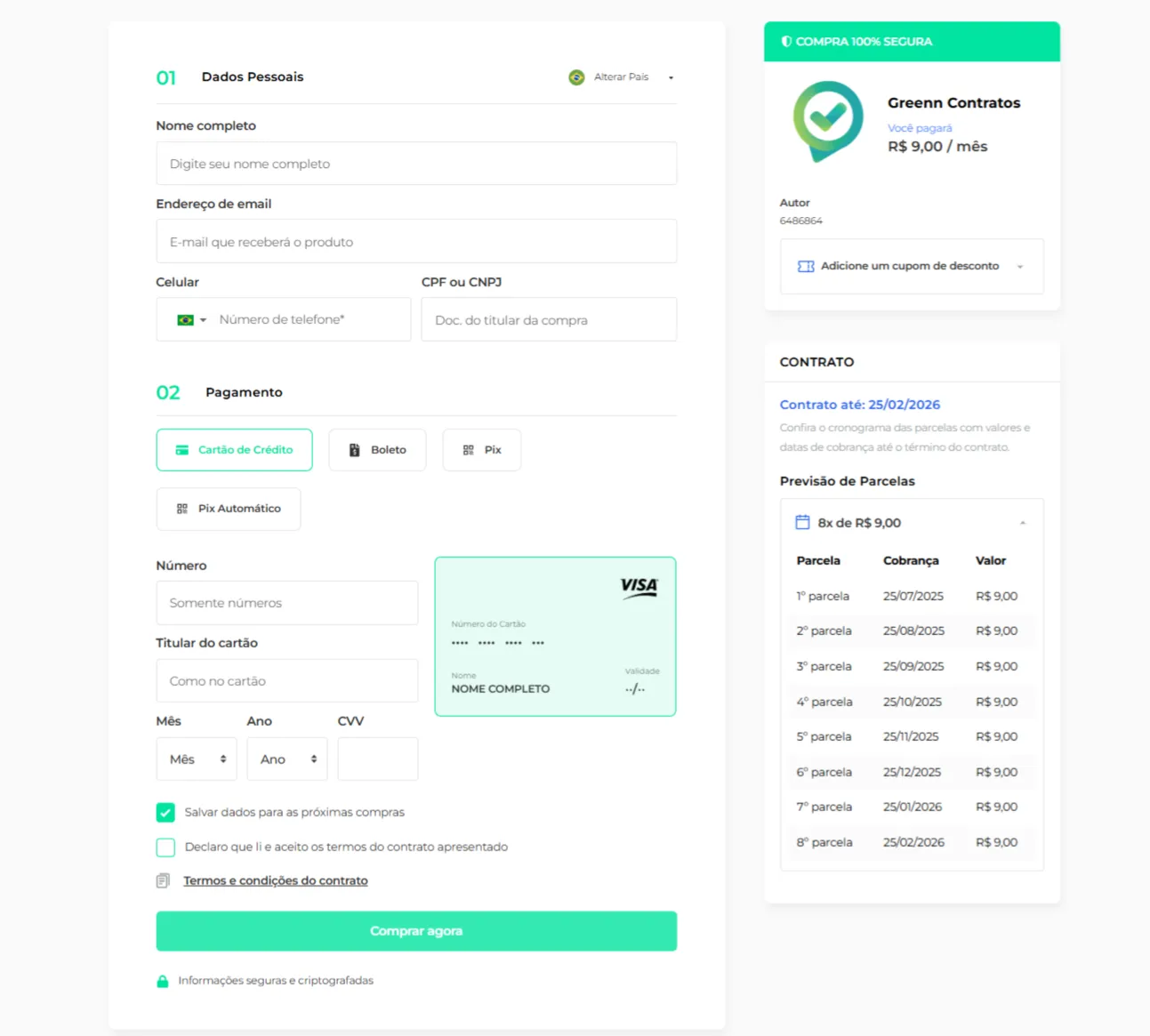Click the Contrato até: 25/02/2026 text
1150x1036 pixels.
point(860,405)
